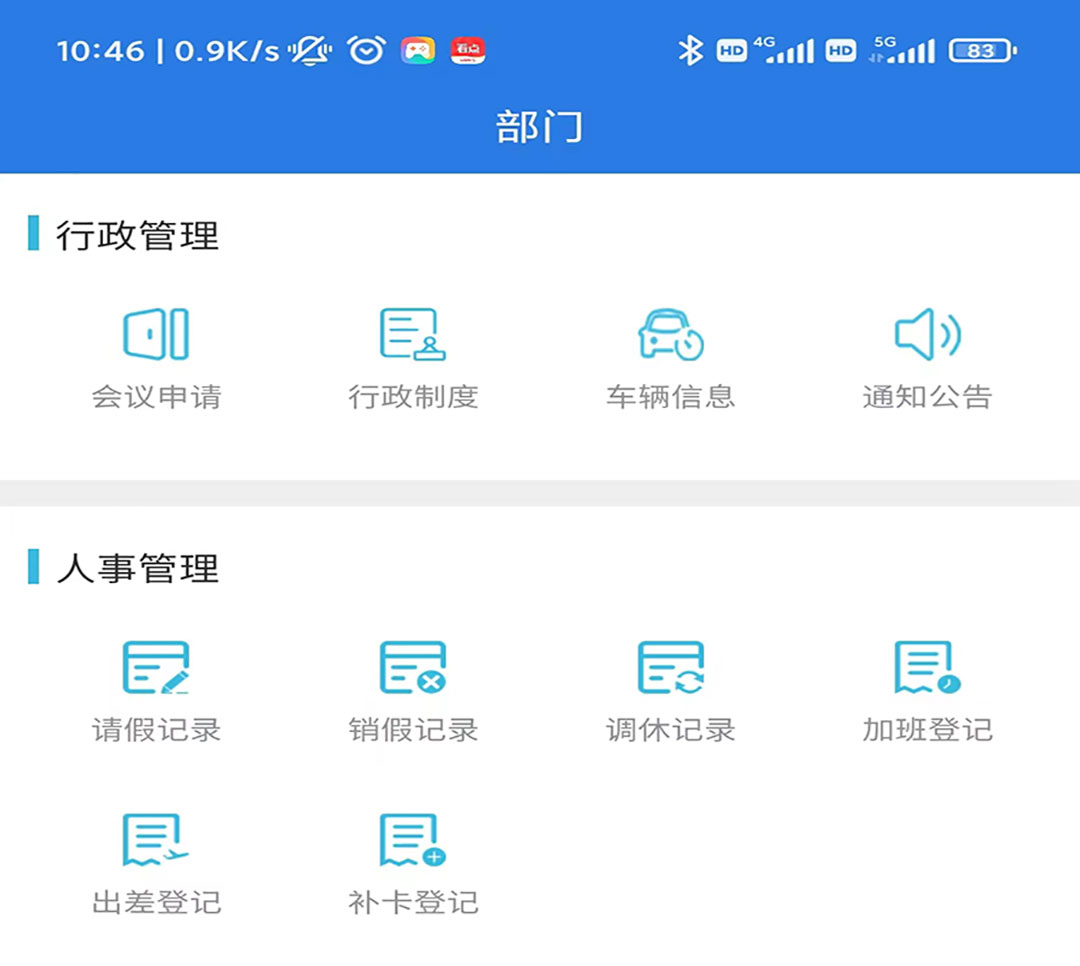Tap the red app notification icon
The width and height of the screenshot is (1080, 966).
(x=468, y=50)
